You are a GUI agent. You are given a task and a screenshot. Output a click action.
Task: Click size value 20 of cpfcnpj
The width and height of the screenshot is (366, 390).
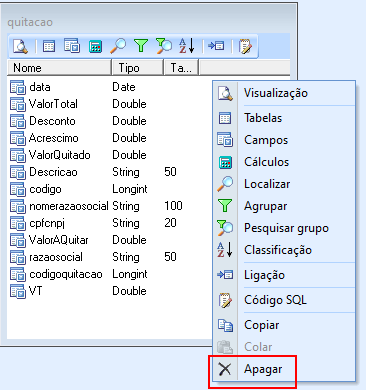(170, 223)
